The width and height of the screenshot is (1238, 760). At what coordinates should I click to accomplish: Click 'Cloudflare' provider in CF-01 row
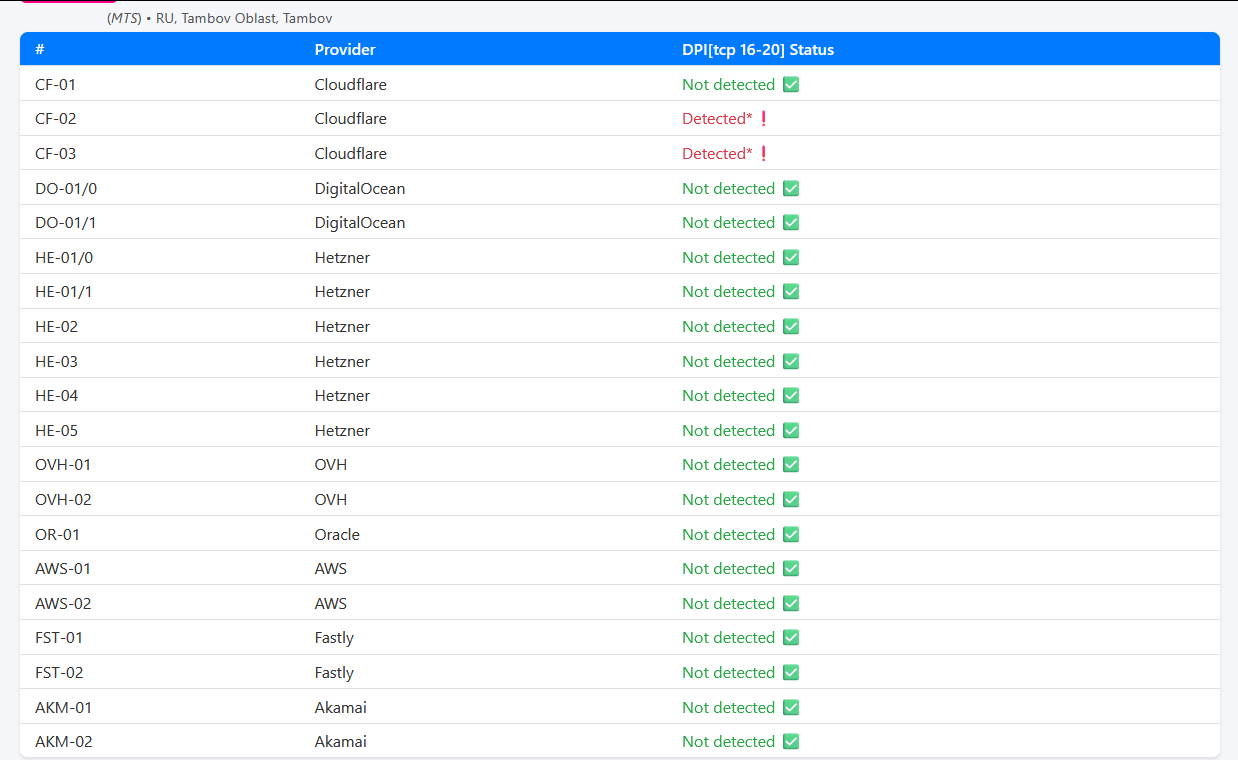(350, 85)
